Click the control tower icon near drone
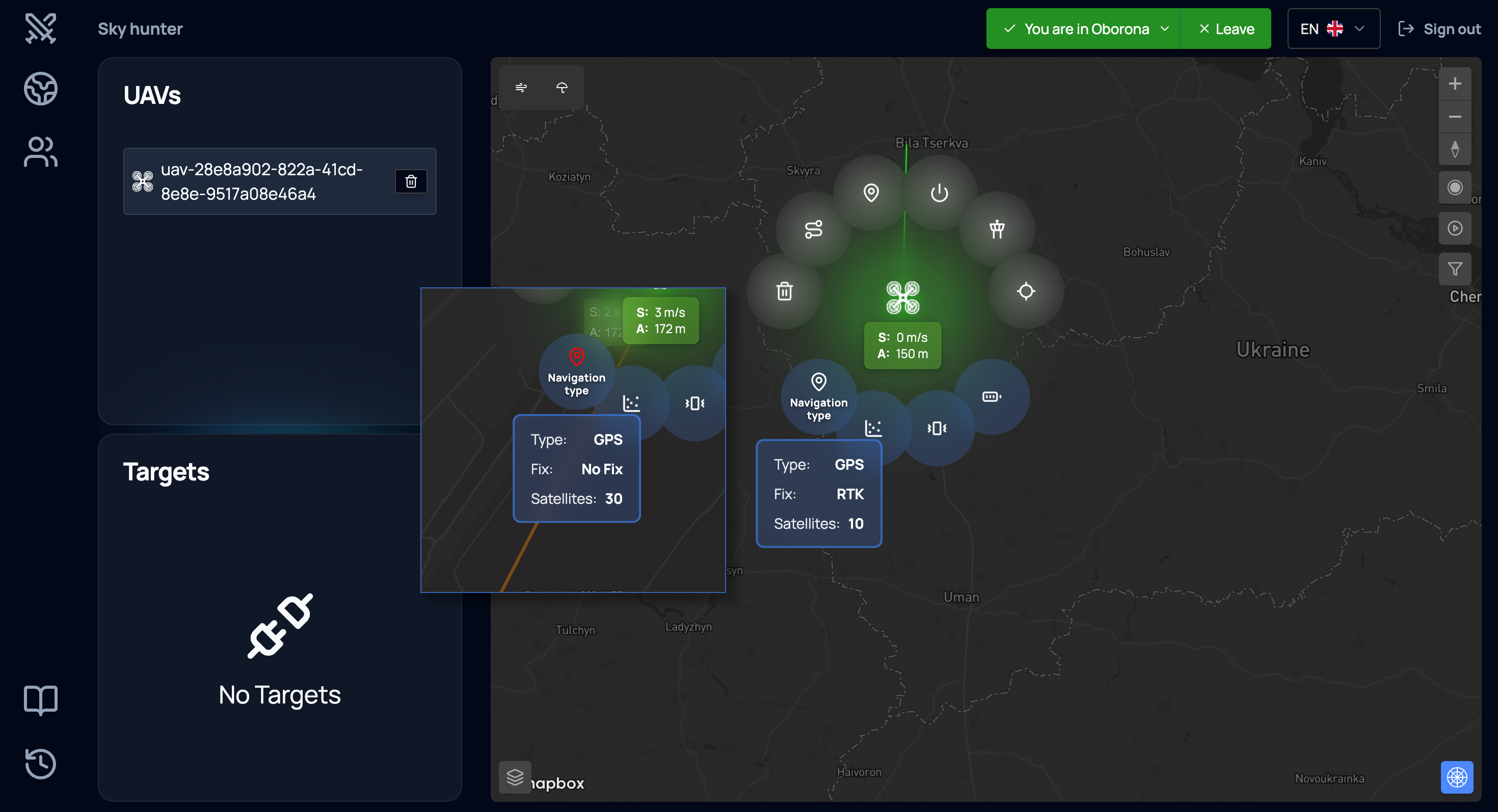The width and height of the screenshot is (1498, 812). point(997,229)
